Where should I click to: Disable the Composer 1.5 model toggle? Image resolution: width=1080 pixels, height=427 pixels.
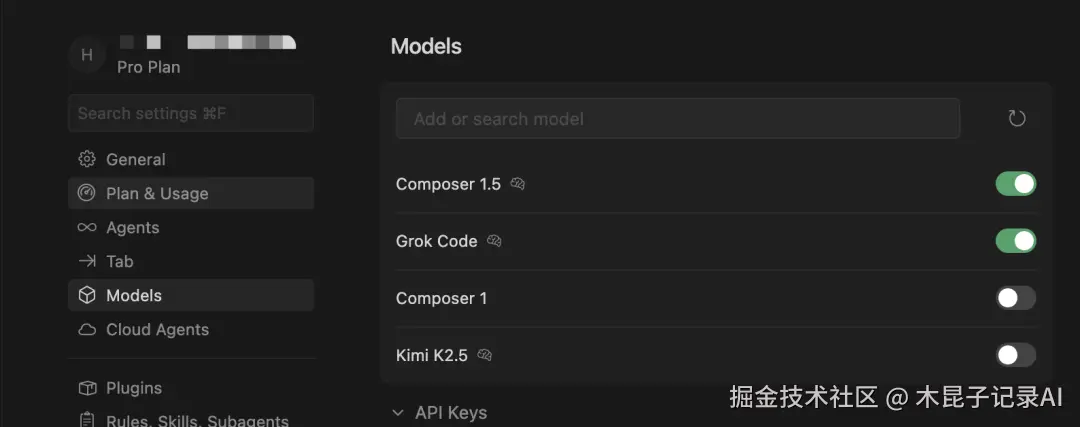pos(1015,184)
